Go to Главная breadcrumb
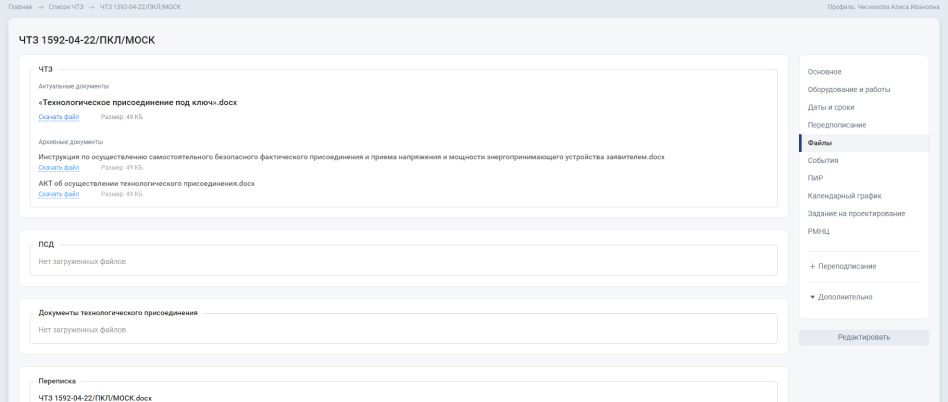The height and width of the screenshot is (402, 948). click(20, 7)
